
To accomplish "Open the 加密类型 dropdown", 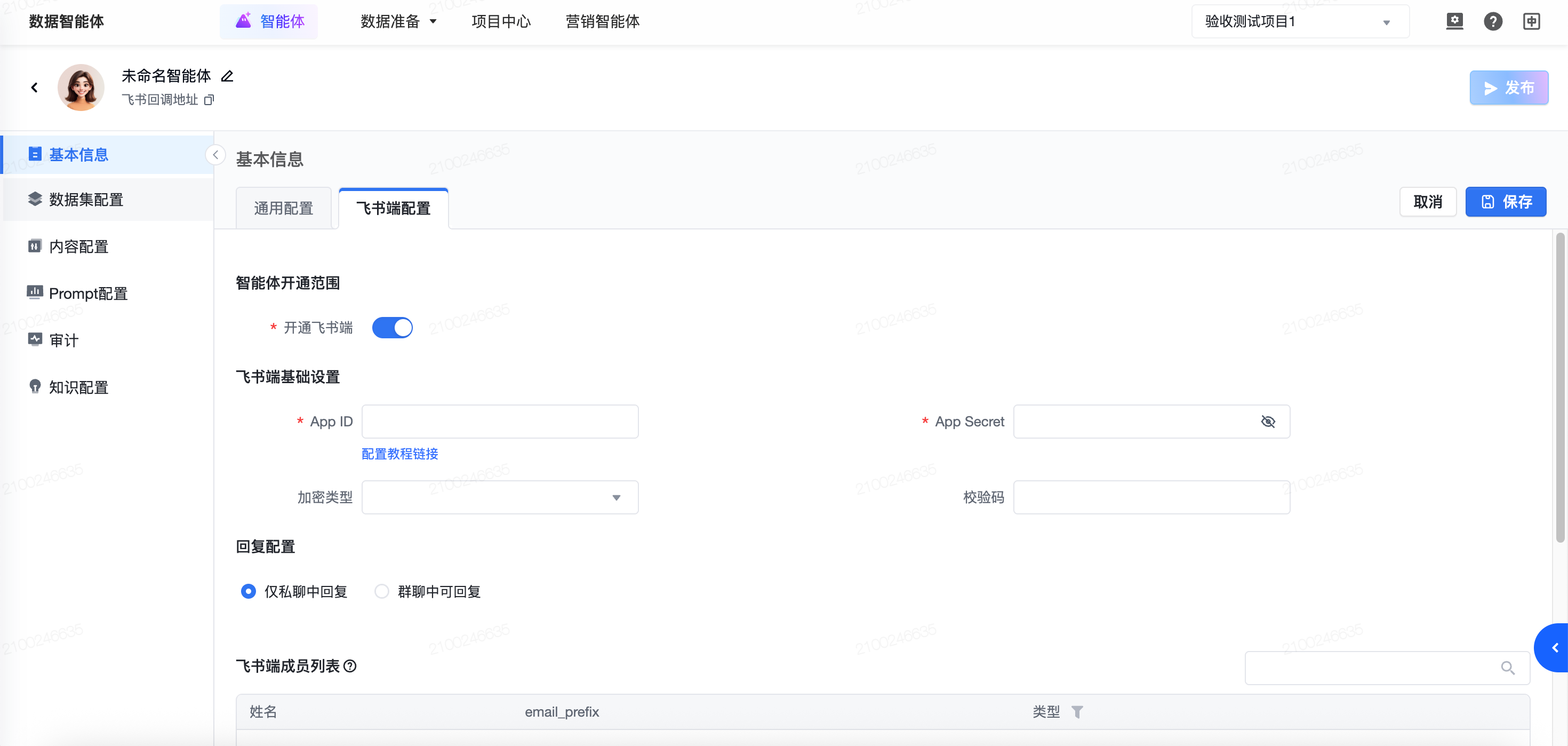I will coord(499,497).
